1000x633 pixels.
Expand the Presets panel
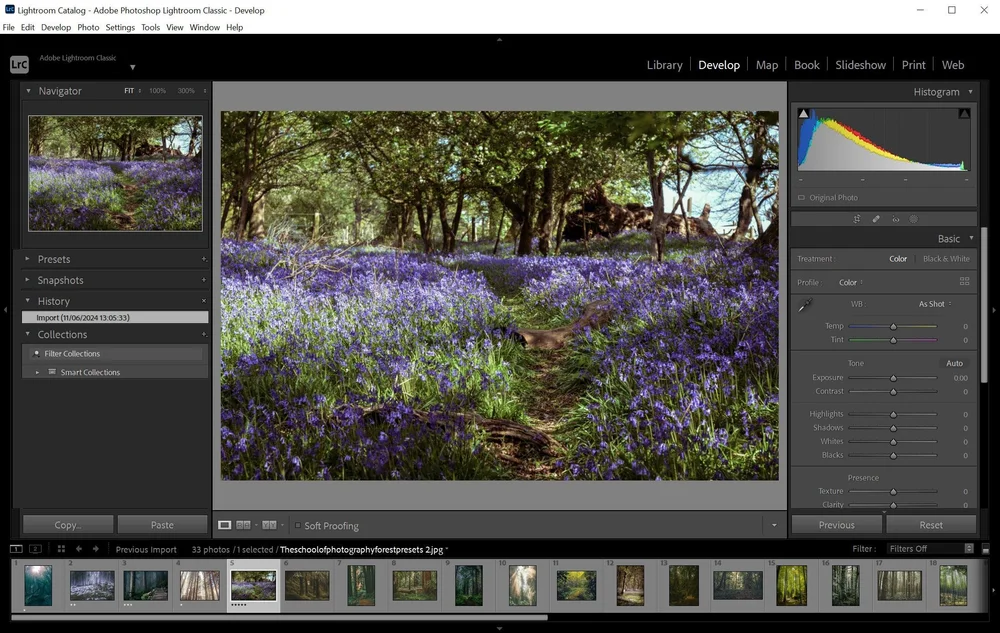(x=53, y=259)
